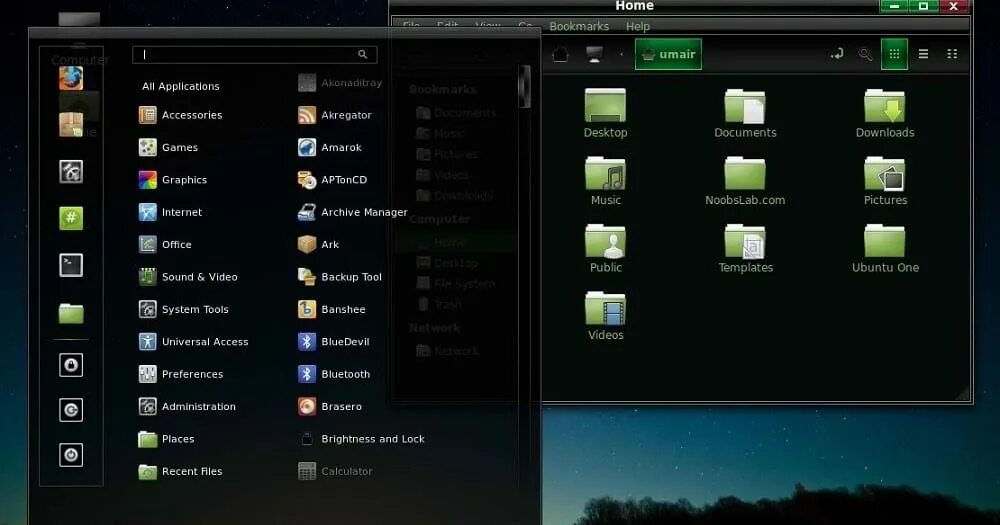Select the NoobsLab.com folder
Screen dimensions: 1000x525
coord(745,181)
